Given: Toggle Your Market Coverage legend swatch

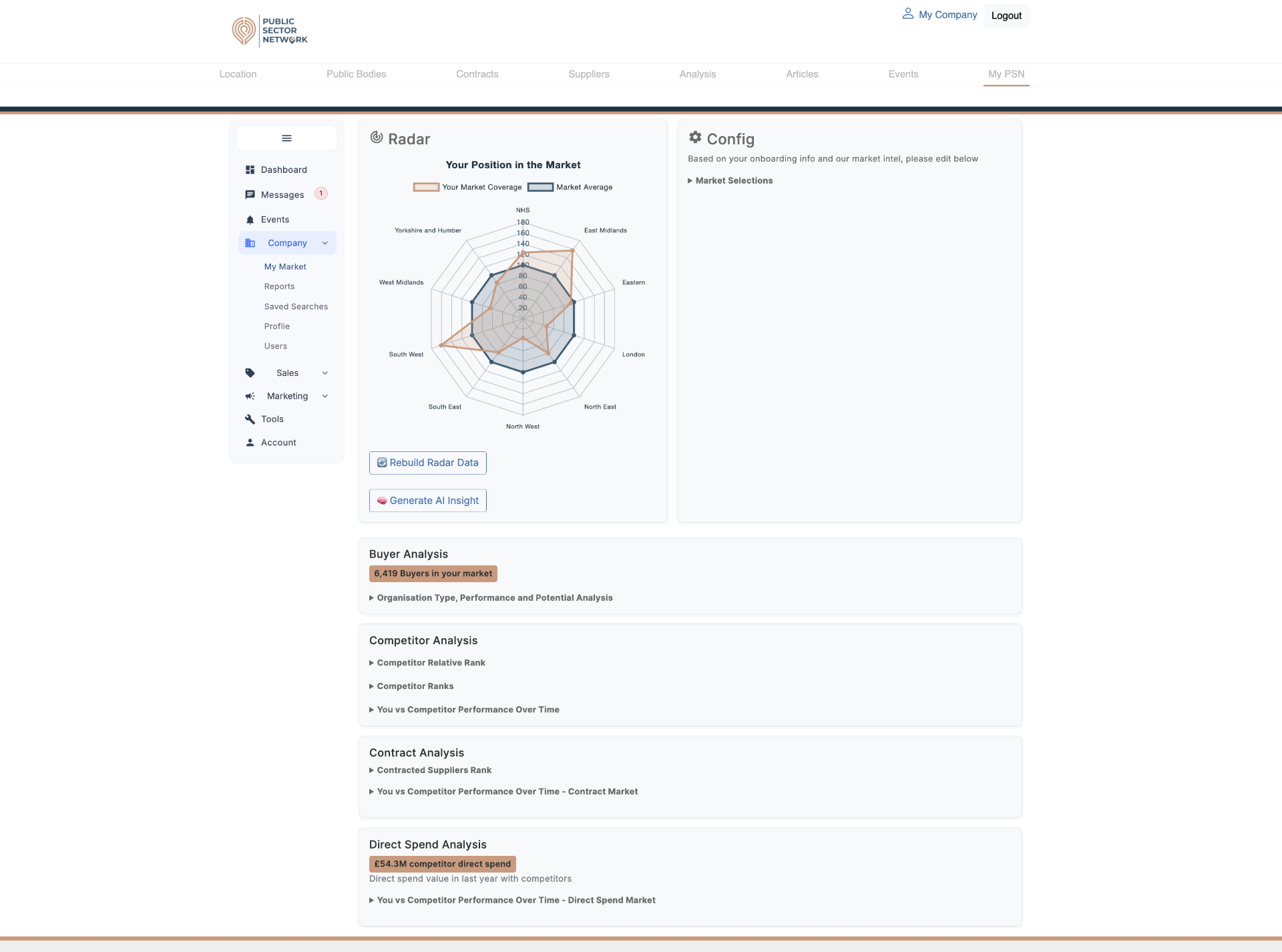Looking at the screenshot, I should click(x=426, y=187).
